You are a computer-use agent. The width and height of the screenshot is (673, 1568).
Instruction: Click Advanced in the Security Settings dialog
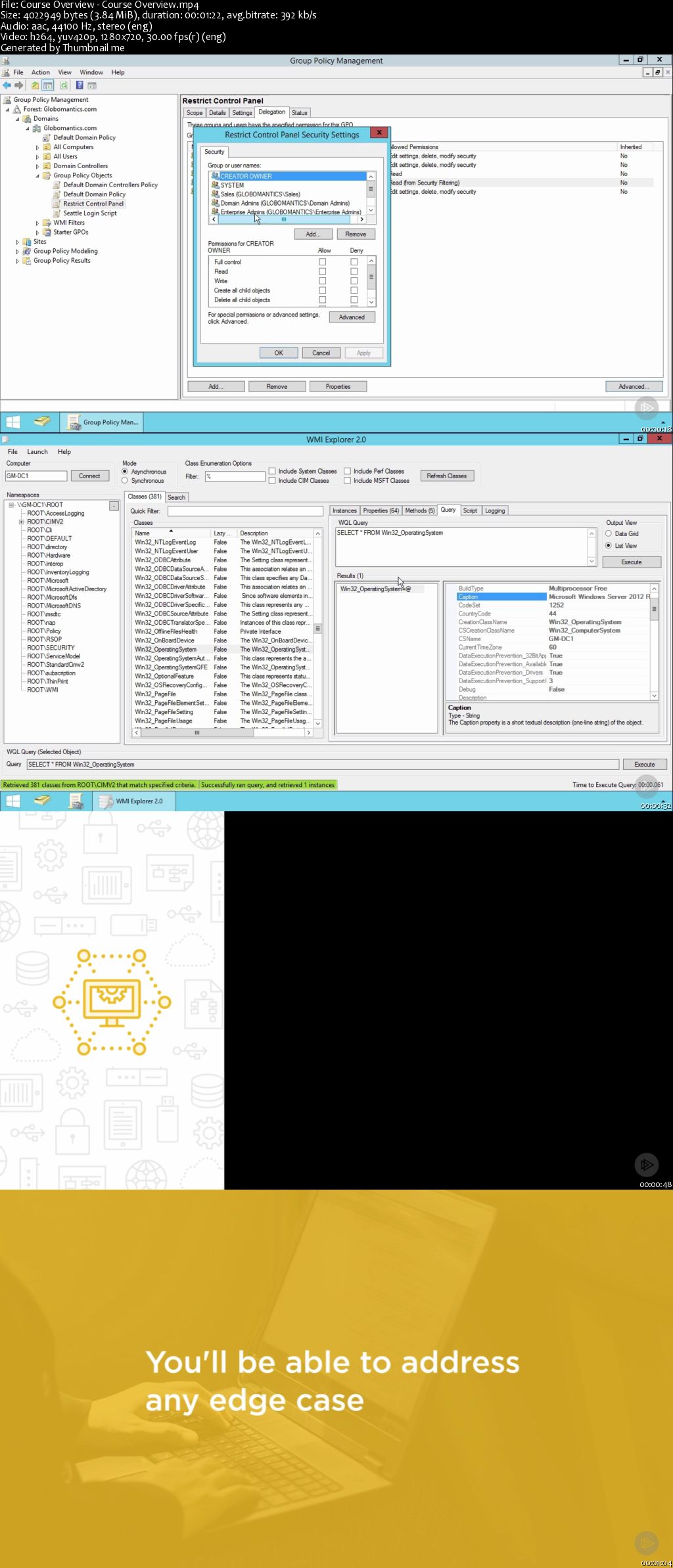(x=352, y=317)
